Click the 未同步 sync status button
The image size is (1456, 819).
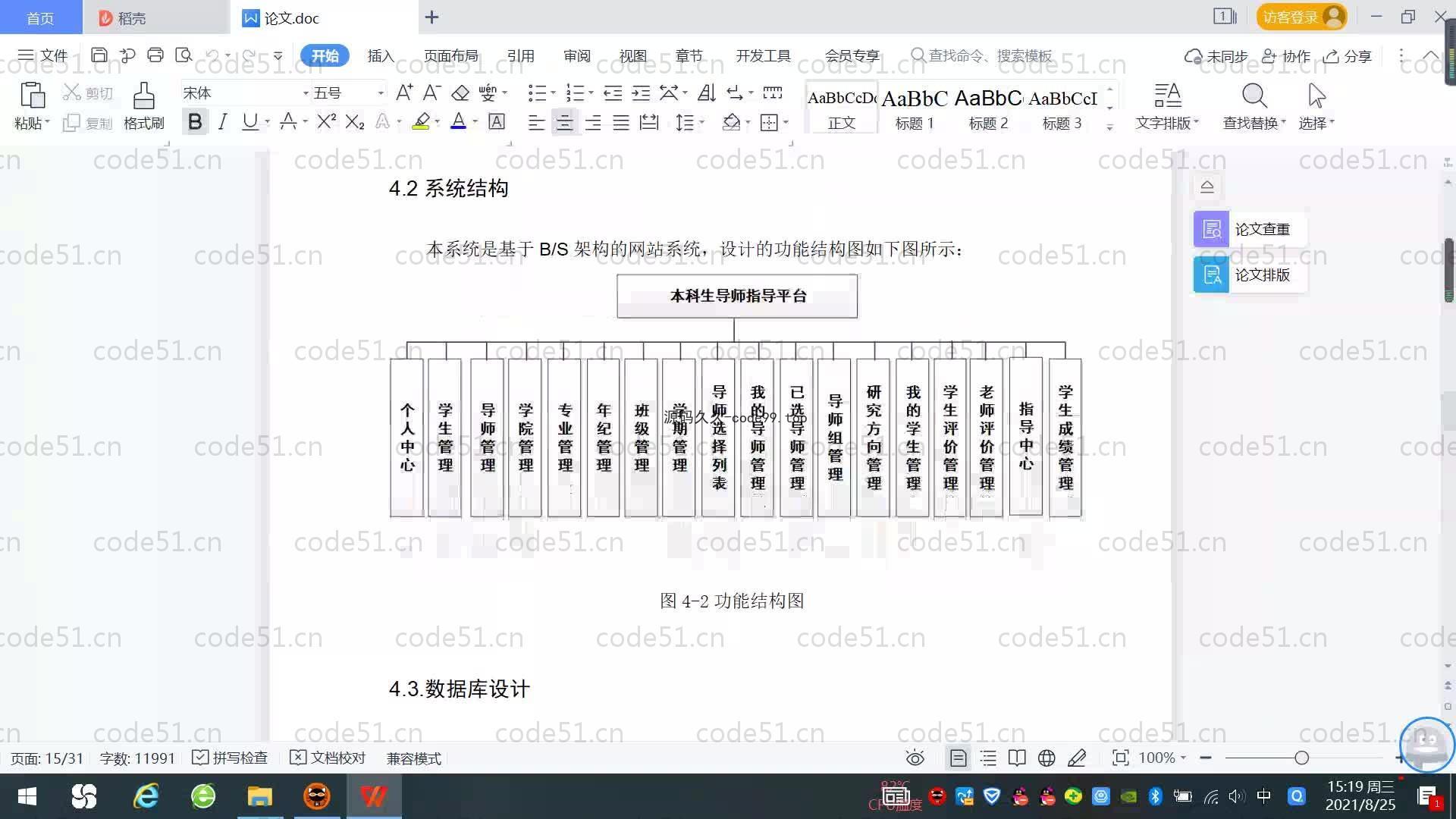pos(1216,56)
